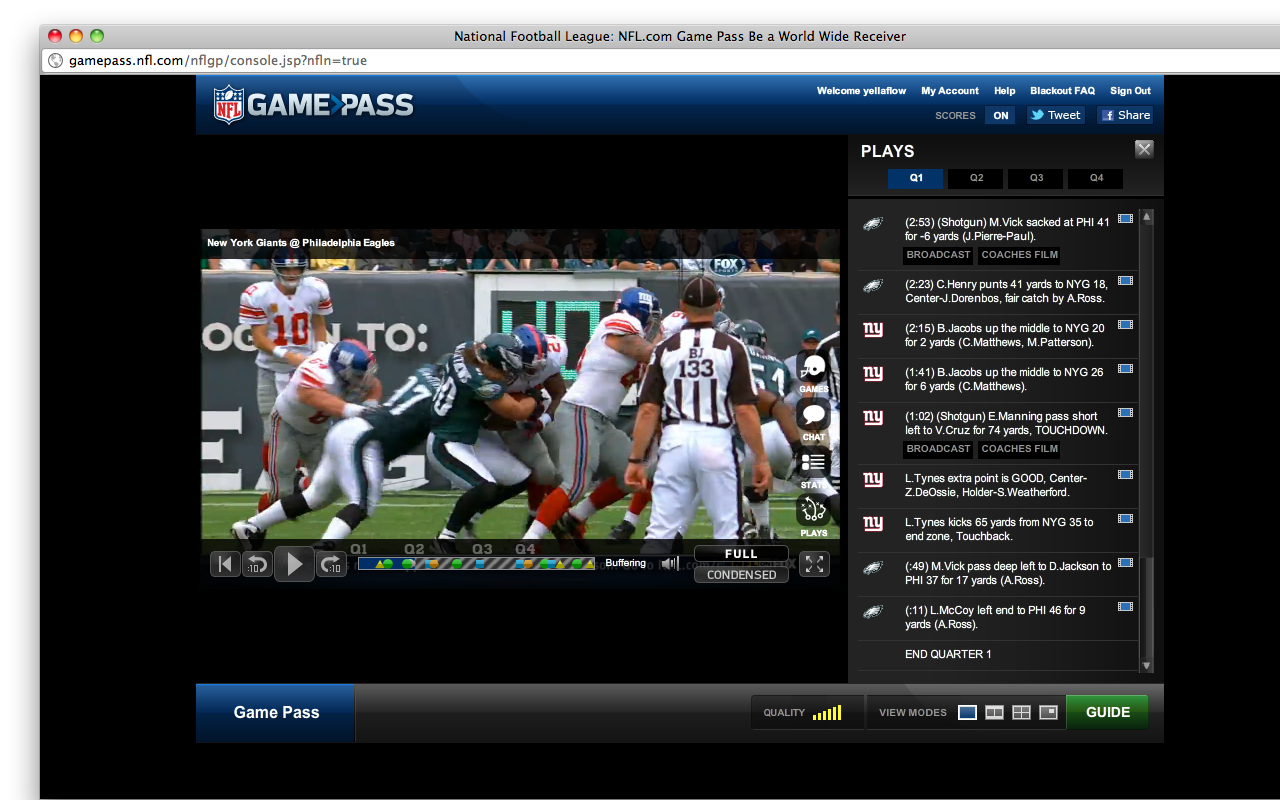Select M.Vick pass deep left play

[x=998, y=574]
